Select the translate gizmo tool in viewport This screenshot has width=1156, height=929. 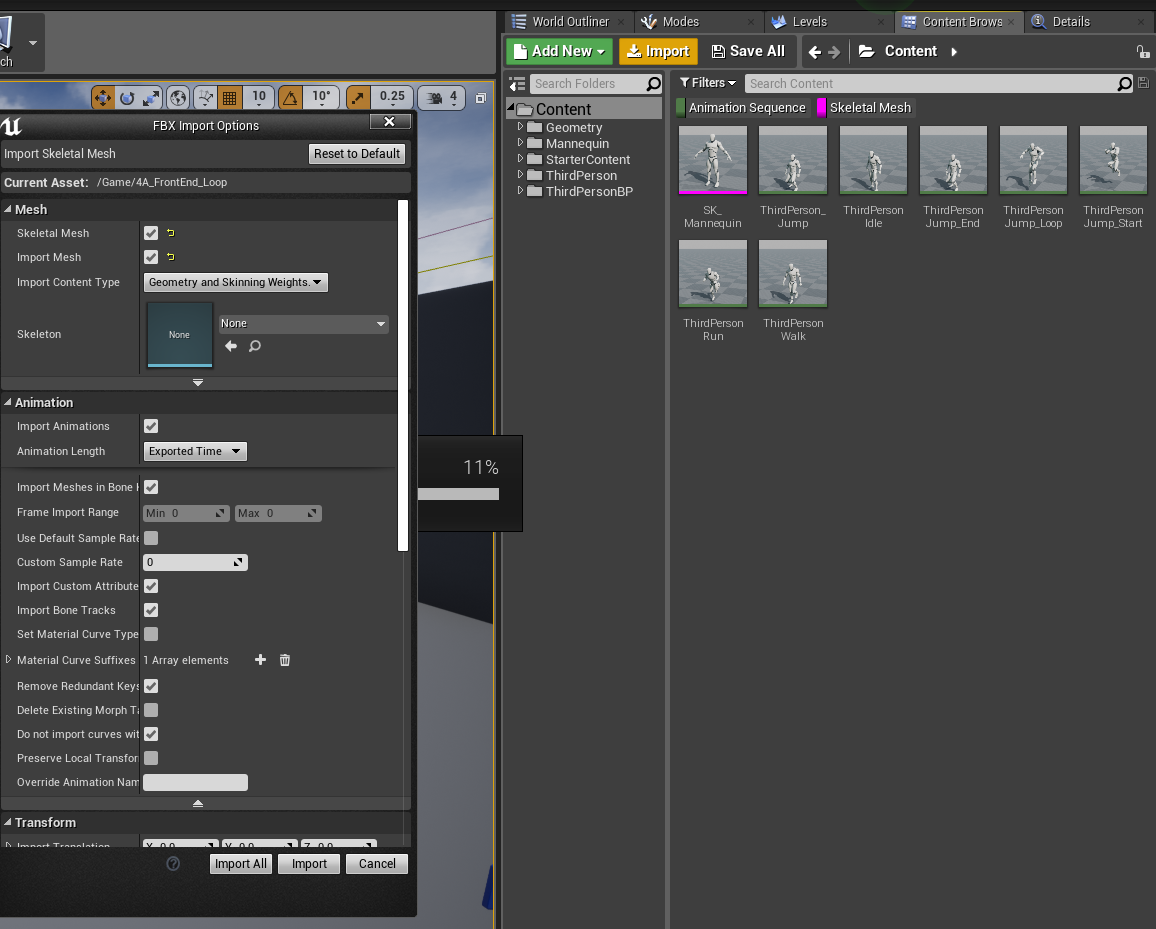tap(102, 97)
